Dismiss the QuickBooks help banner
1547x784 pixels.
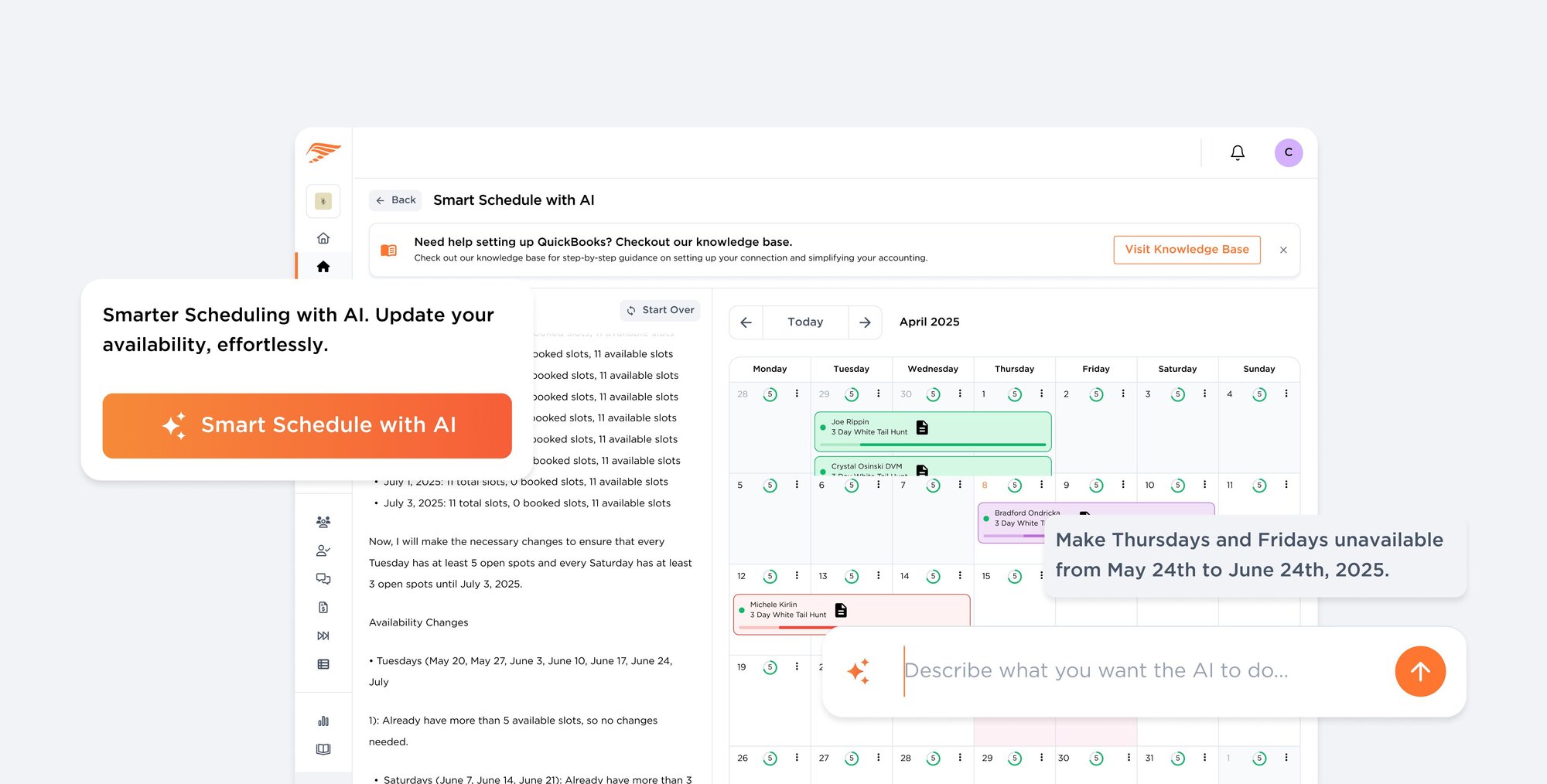coord(1283,250)
